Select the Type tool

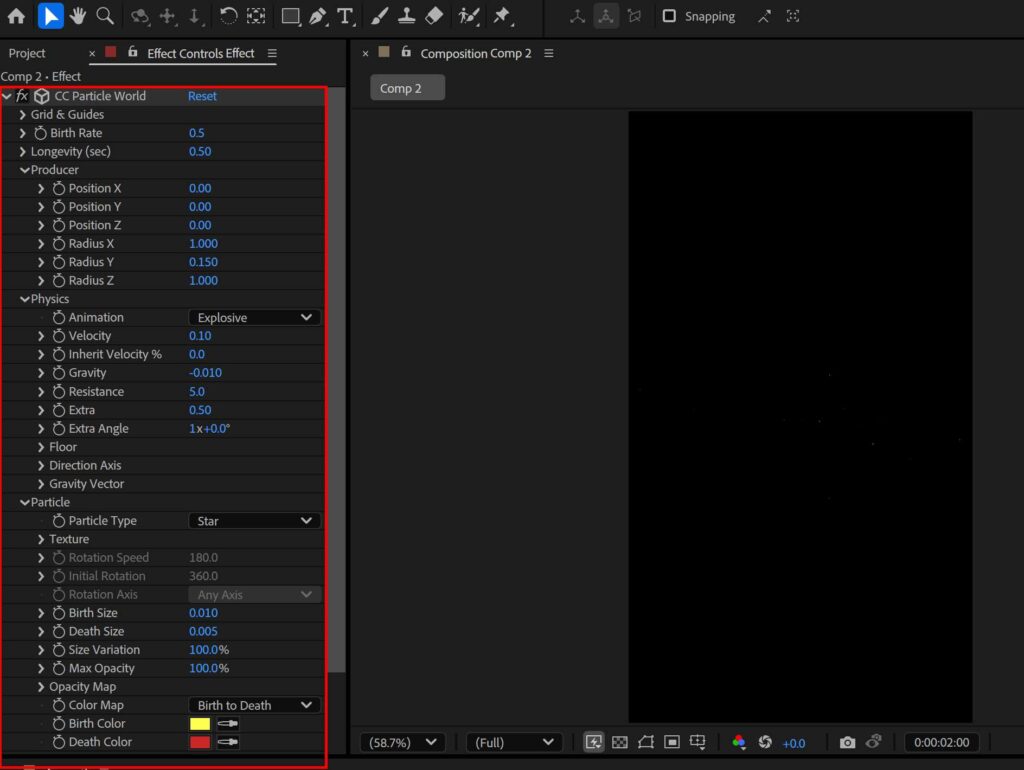click(x=345, y=16)
